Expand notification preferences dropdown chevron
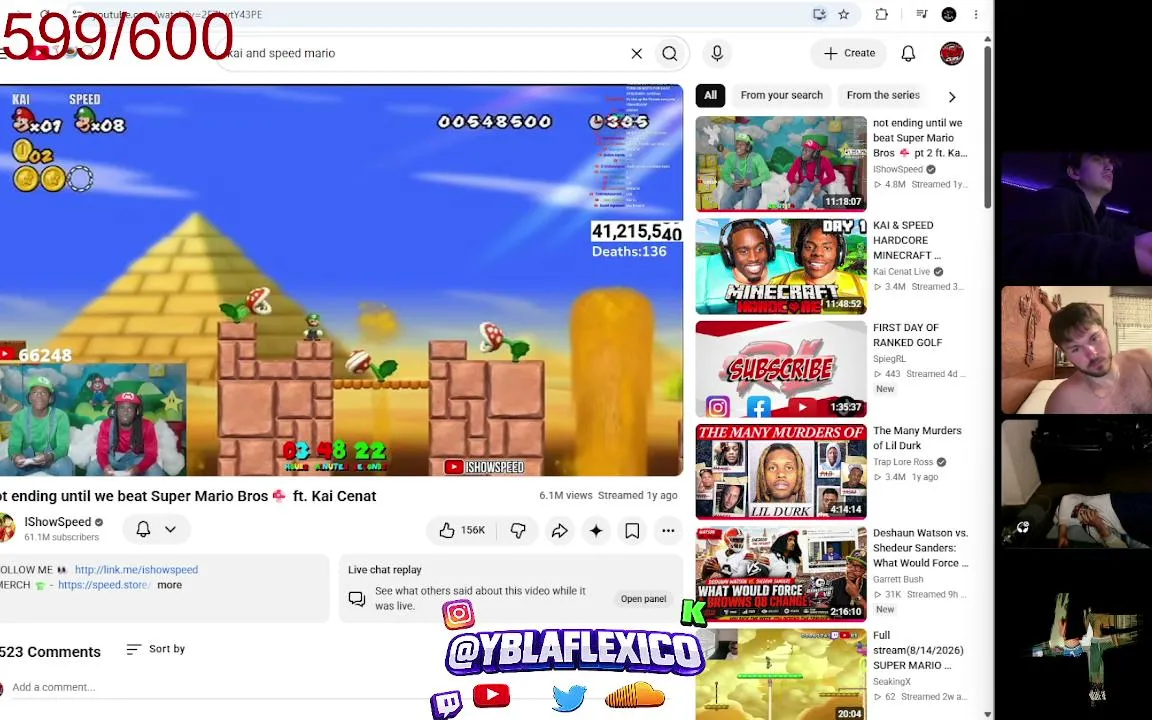The width and height of the screenshot is (1152, 720). click(x=170, y=529)
